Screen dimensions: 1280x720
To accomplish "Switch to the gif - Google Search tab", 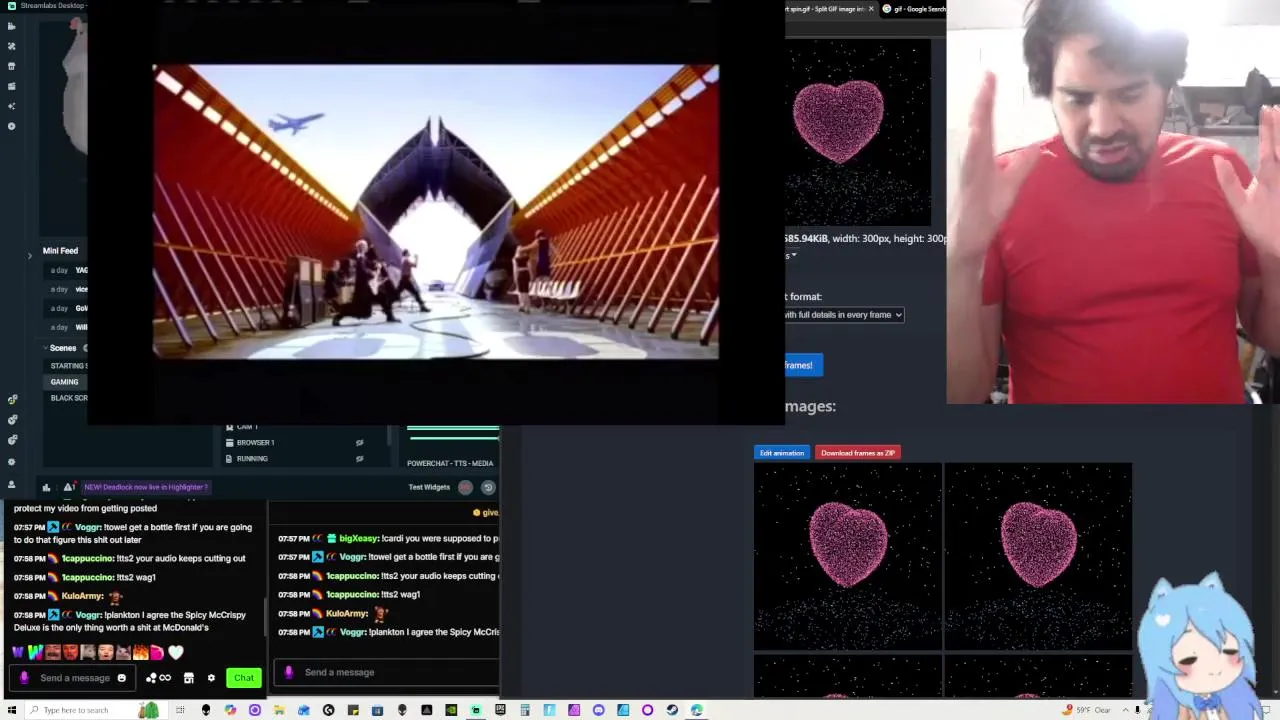I will [914, 9].
